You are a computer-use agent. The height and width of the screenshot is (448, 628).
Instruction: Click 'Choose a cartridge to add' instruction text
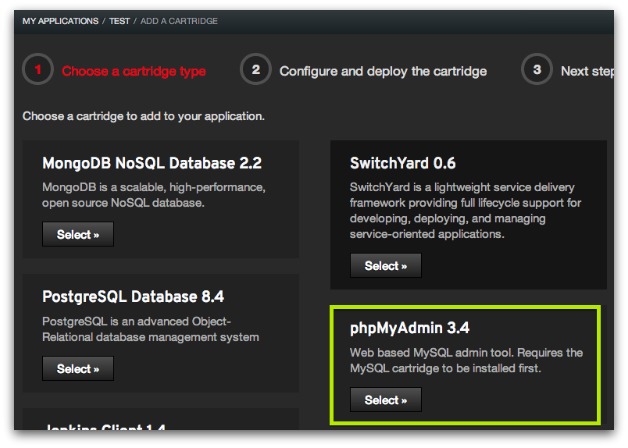(x=143, y=116)
